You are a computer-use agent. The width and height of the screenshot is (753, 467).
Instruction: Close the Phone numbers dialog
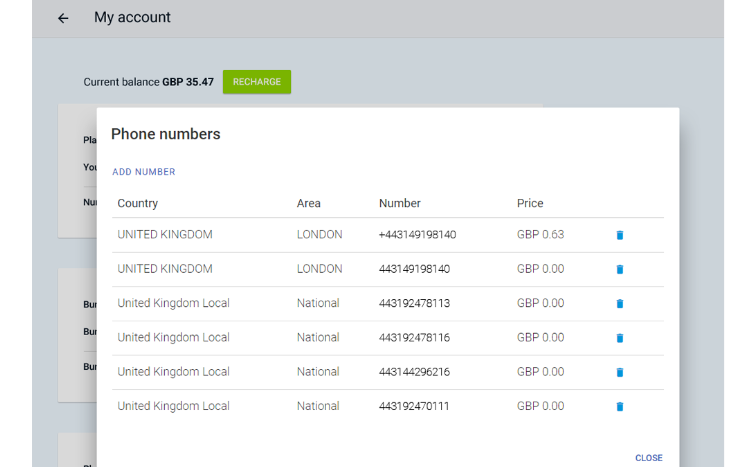(648, 458)
